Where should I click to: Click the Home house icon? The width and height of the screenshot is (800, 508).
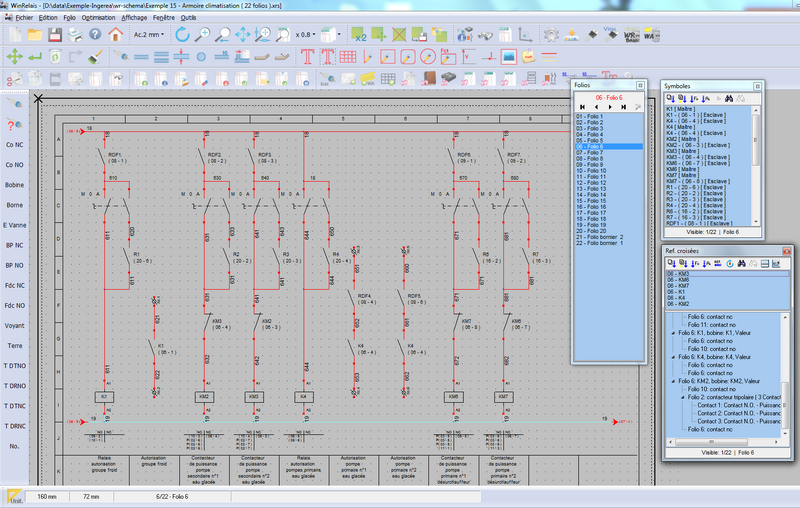click(x=116, y=34)
